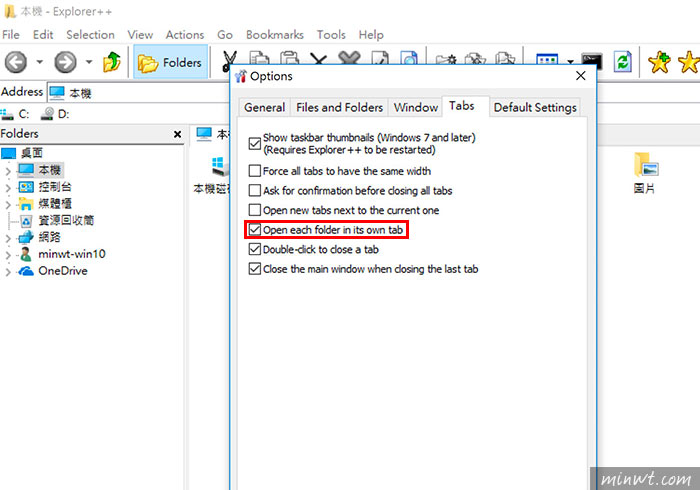
Task: Uncheck Show taskbar thumbnails option
Action: [x=254, y=144]
